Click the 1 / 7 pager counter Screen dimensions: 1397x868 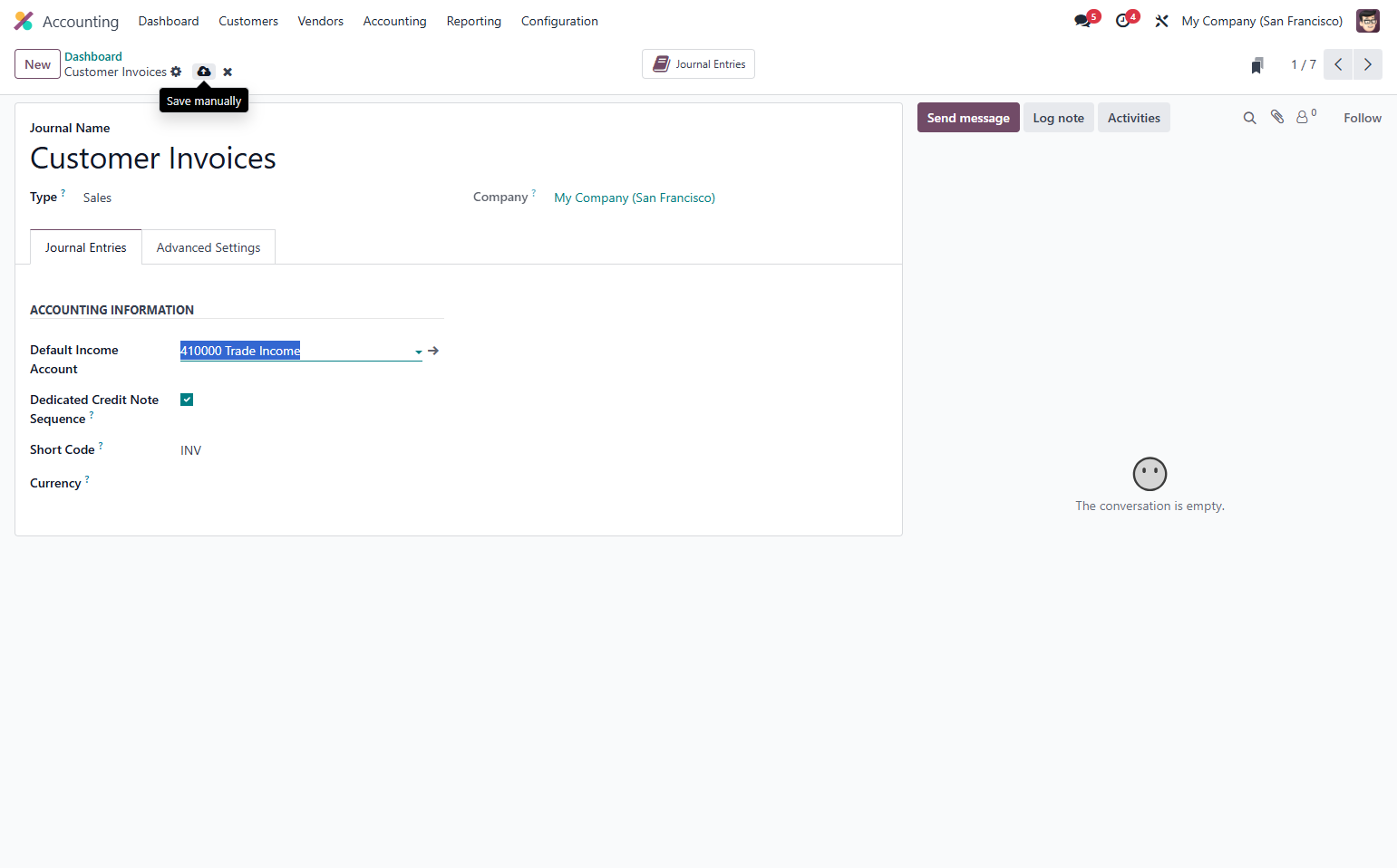pyautogui.click(x=1304, y=64)
